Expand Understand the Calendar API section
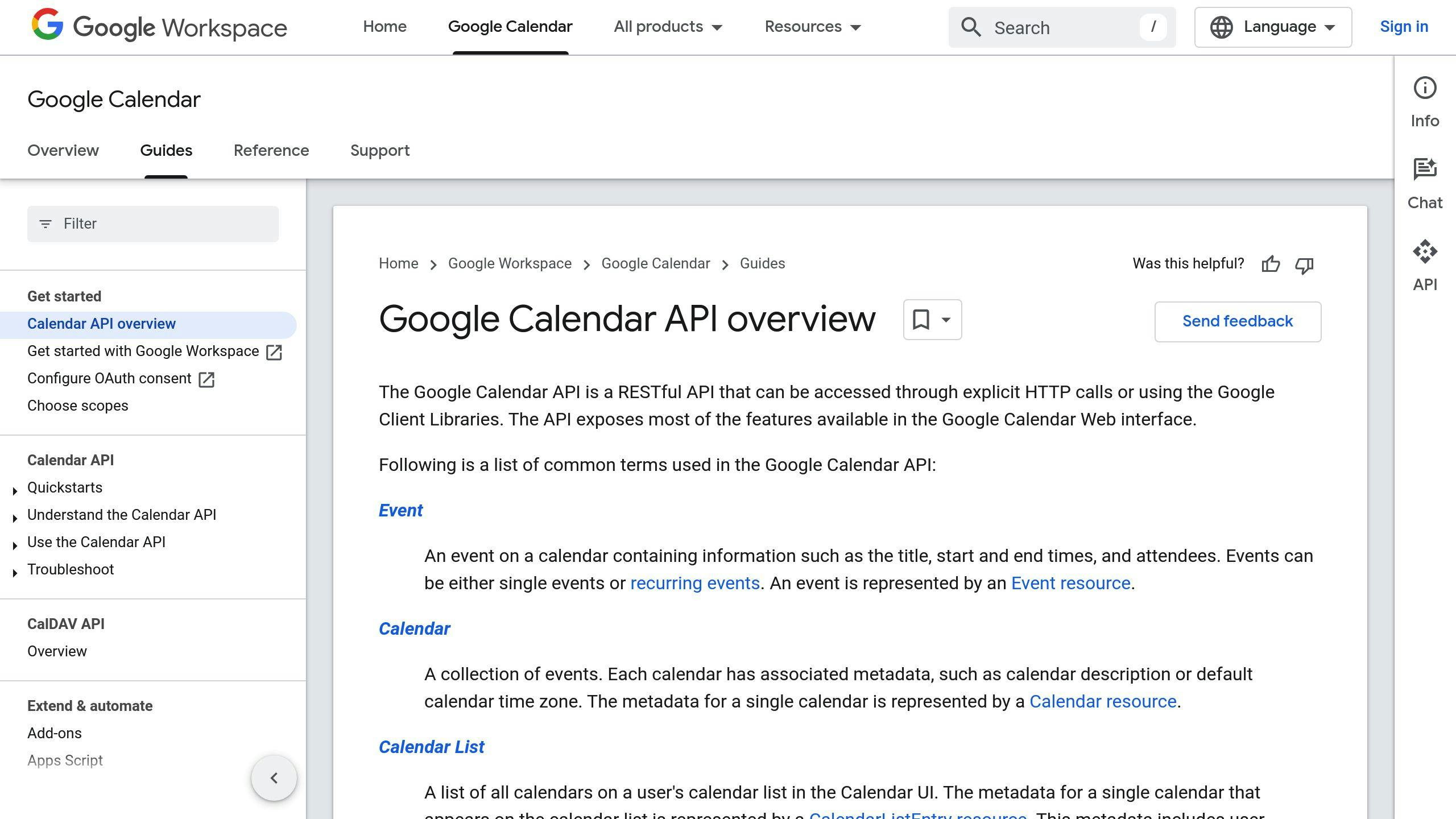 (x=15, y=518)
